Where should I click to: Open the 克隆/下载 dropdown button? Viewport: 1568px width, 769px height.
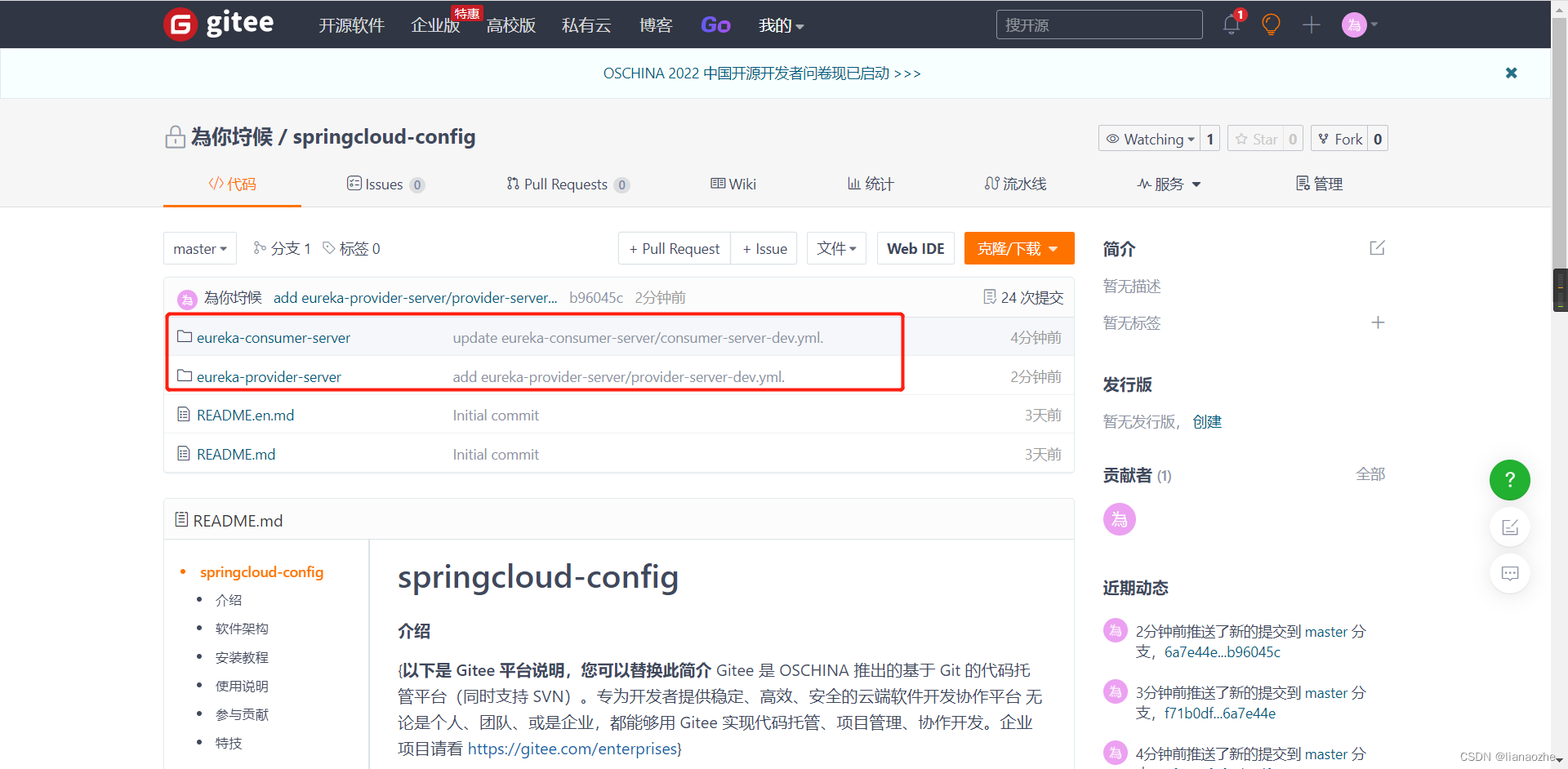tap(1018, 248)
